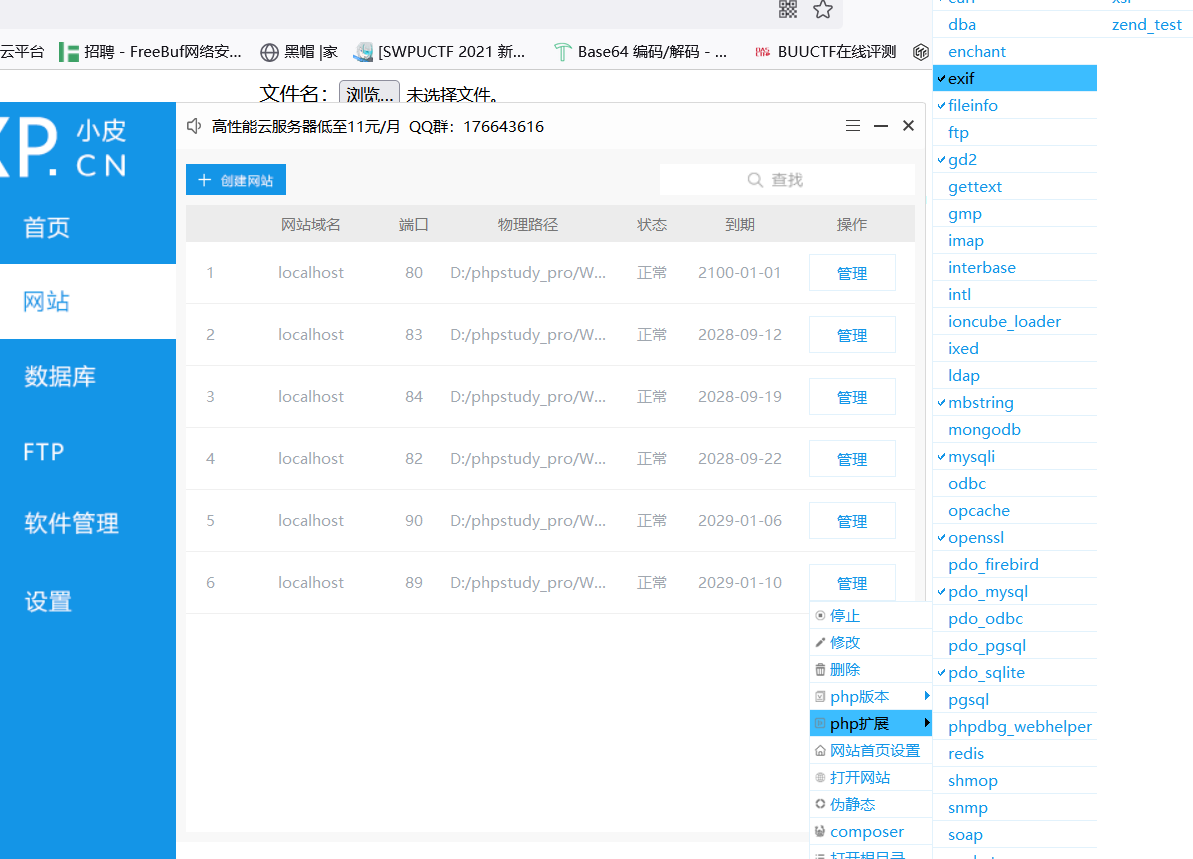Disable the pdo_mysql extension
The image size is (1193, 859).
pyautogui.click(x=1015, y=591)
